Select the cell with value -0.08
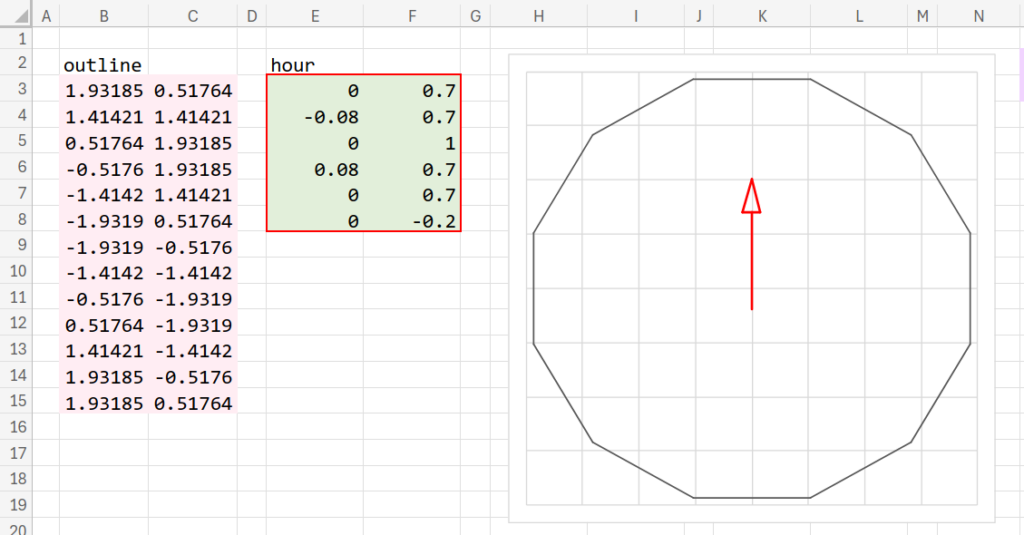Viewport: 1024px width, 535px height. 315,117
